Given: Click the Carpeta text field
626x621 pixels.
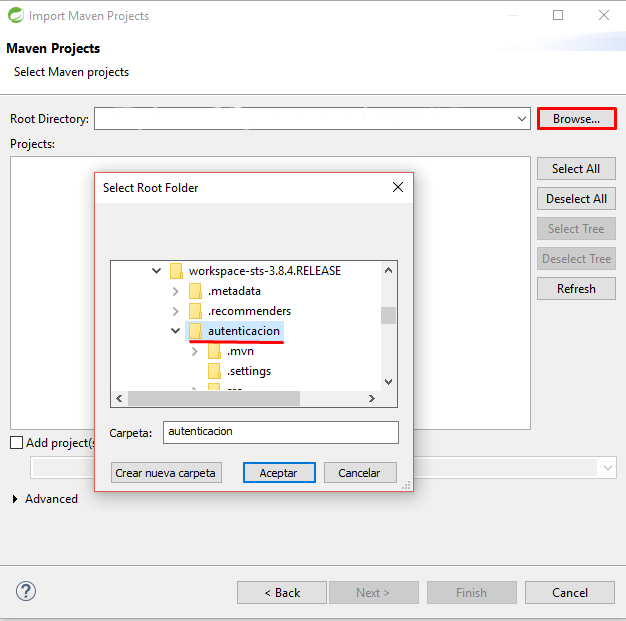Looking at the screenshot, I should (x=280, y=432).
